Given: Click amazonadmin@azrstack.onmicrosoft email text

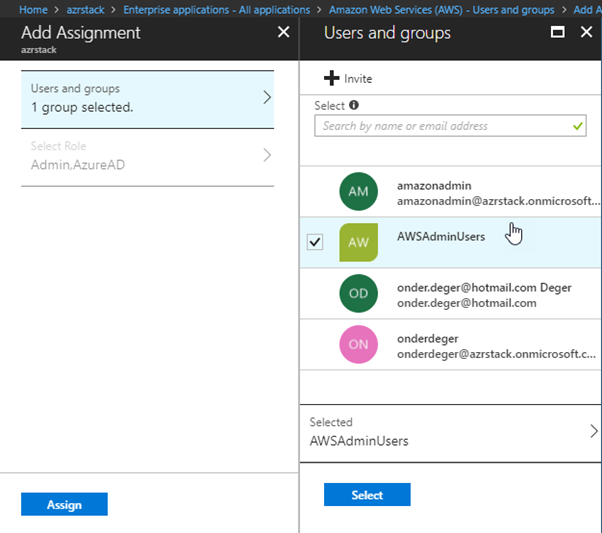Looking at the screenshot, I should tap(498, 201).
